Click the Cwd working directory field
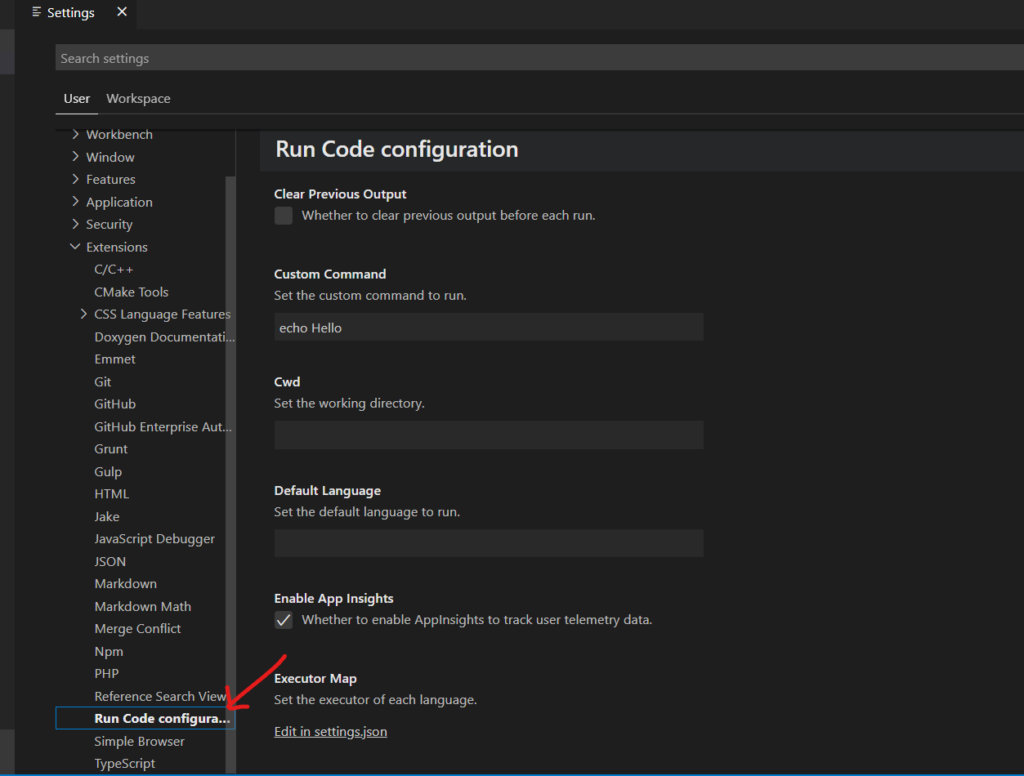The height and width of the screenshot is (776, 1024). (x=488, y=435)
